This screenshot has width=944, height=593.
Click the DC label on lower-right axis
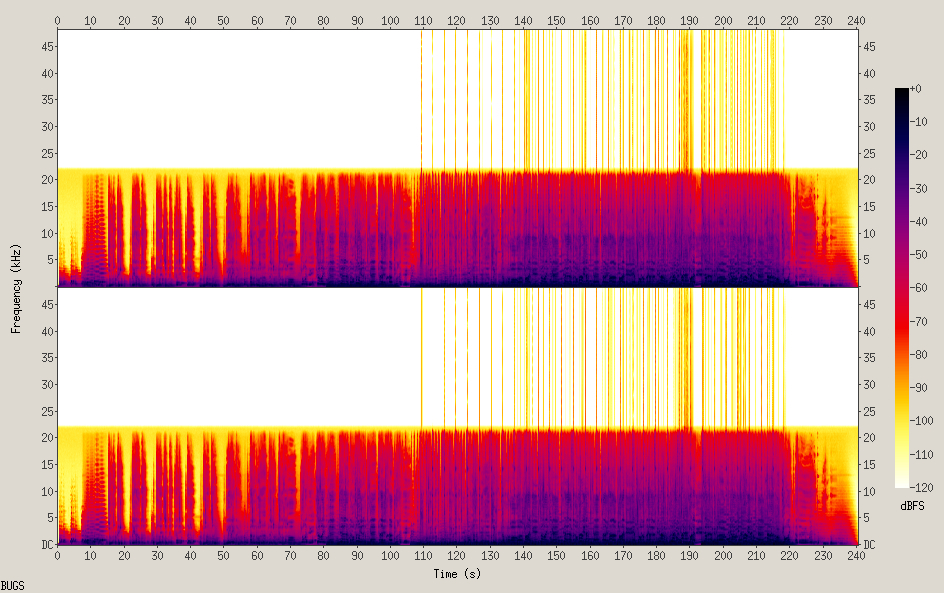(869, 544)
